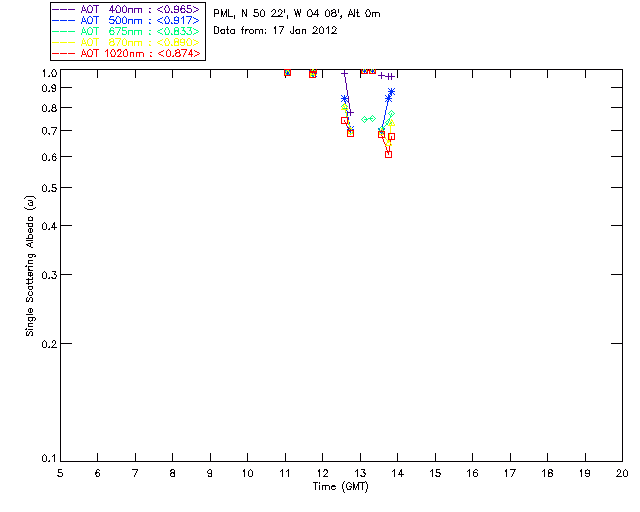Click the '6' x-axis tick label
The image size is (640, 512).
click(x=98, y=473)
